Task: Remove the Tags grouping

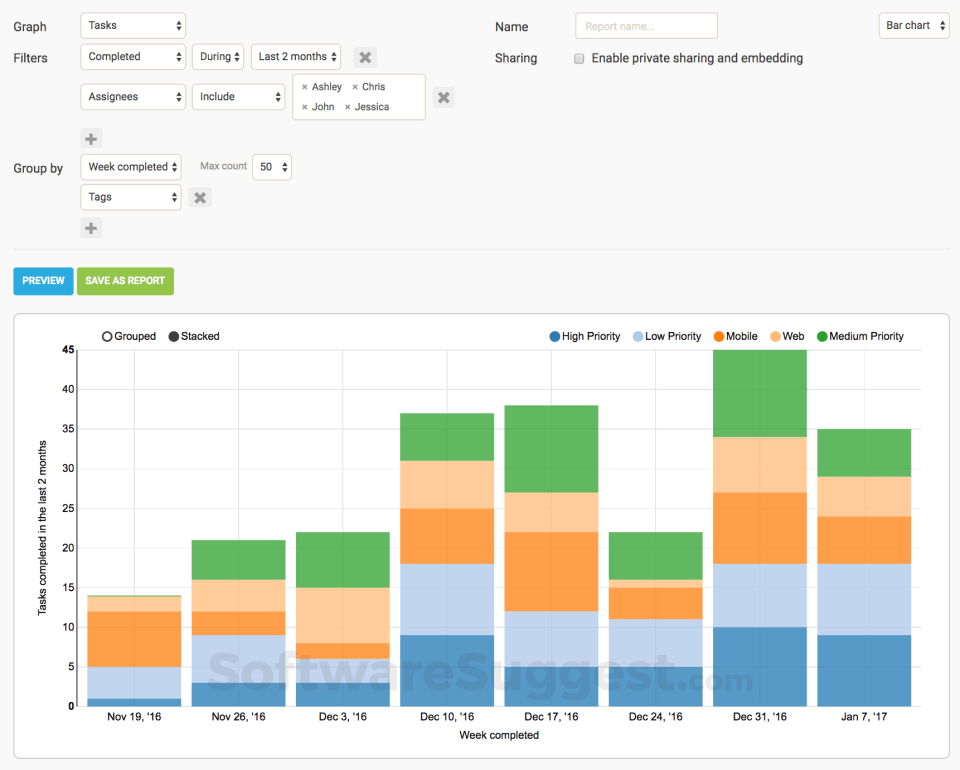Action: 200,198
